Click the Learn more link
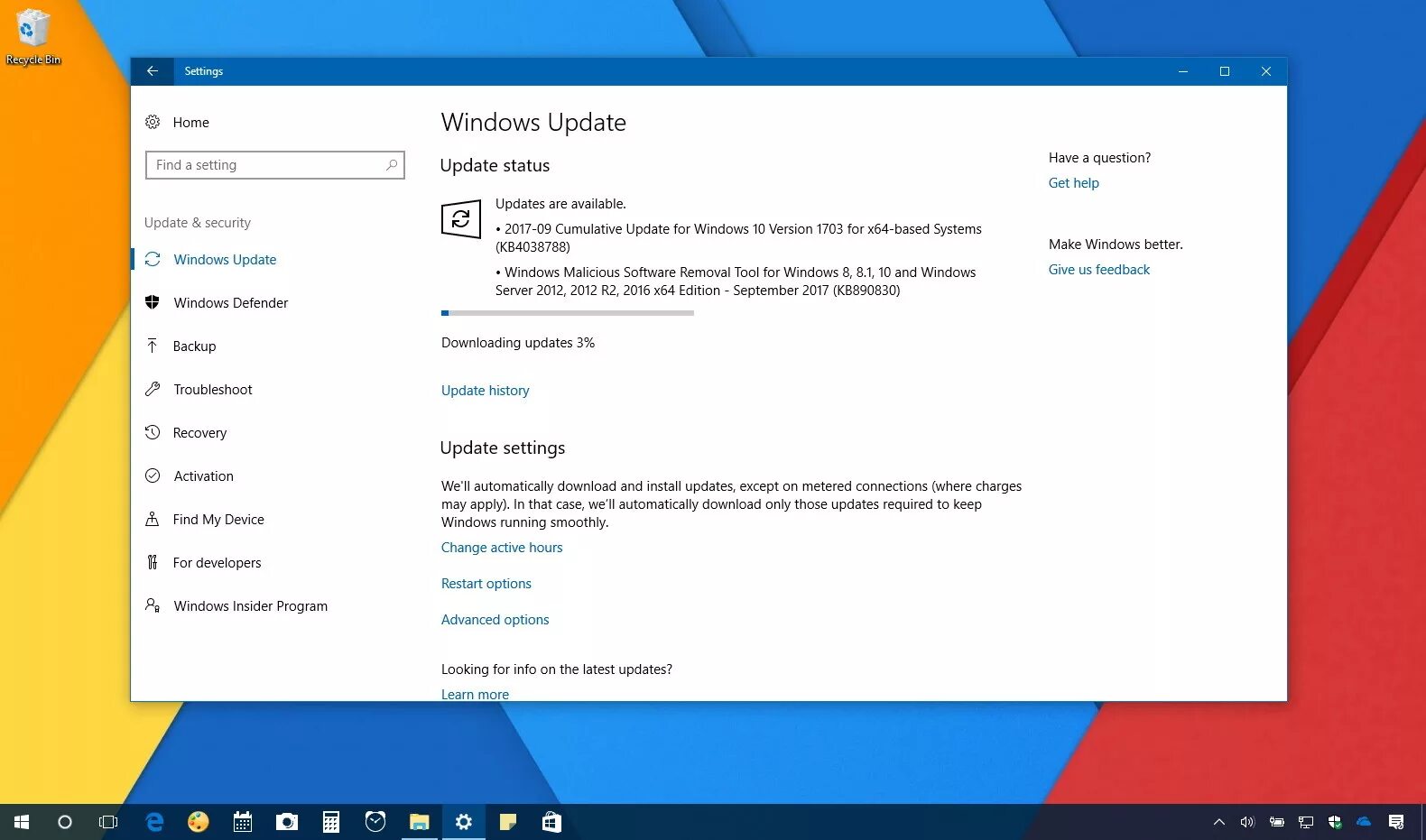The height and width of the screenshot is (840, 1426). 475,694
